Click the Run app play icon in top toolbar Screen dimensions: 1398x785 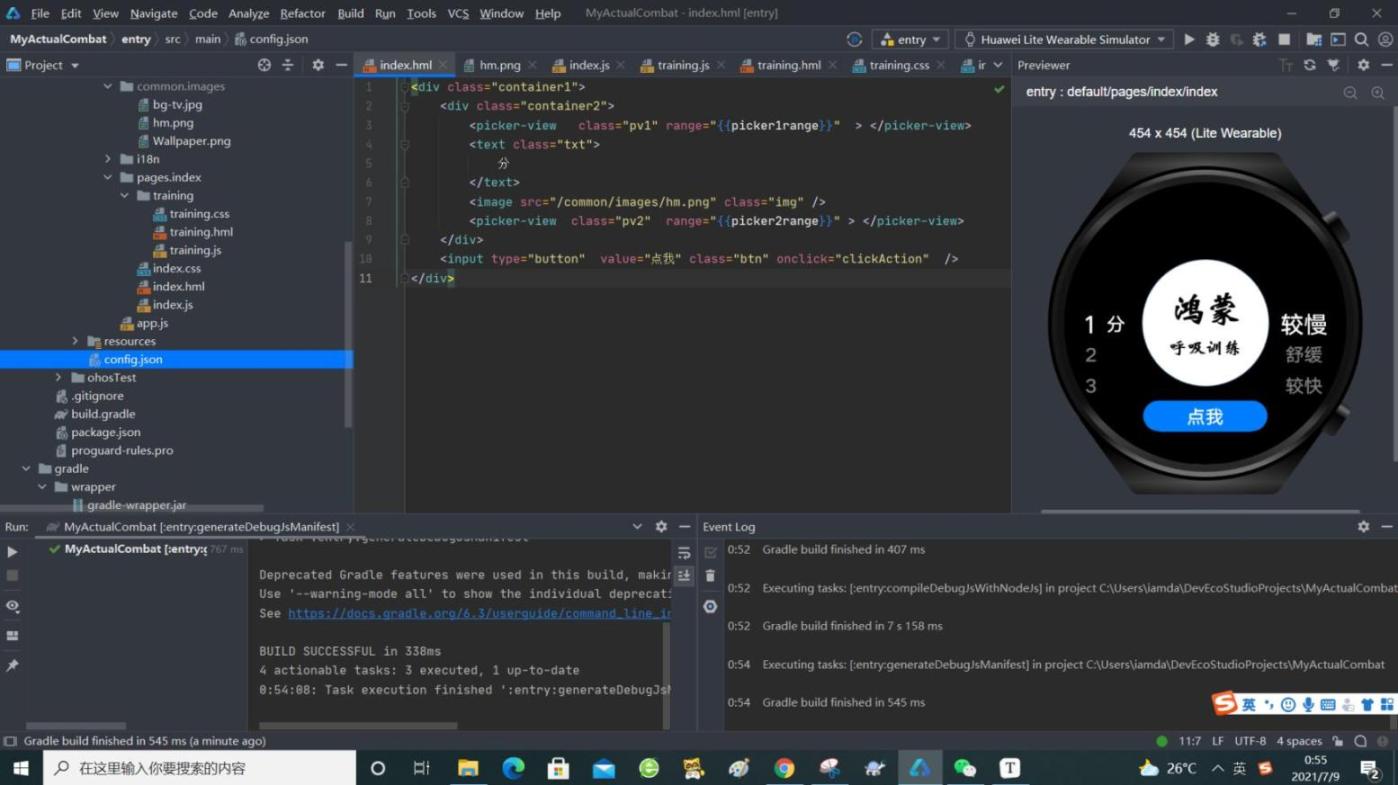tap(1189, 40)
